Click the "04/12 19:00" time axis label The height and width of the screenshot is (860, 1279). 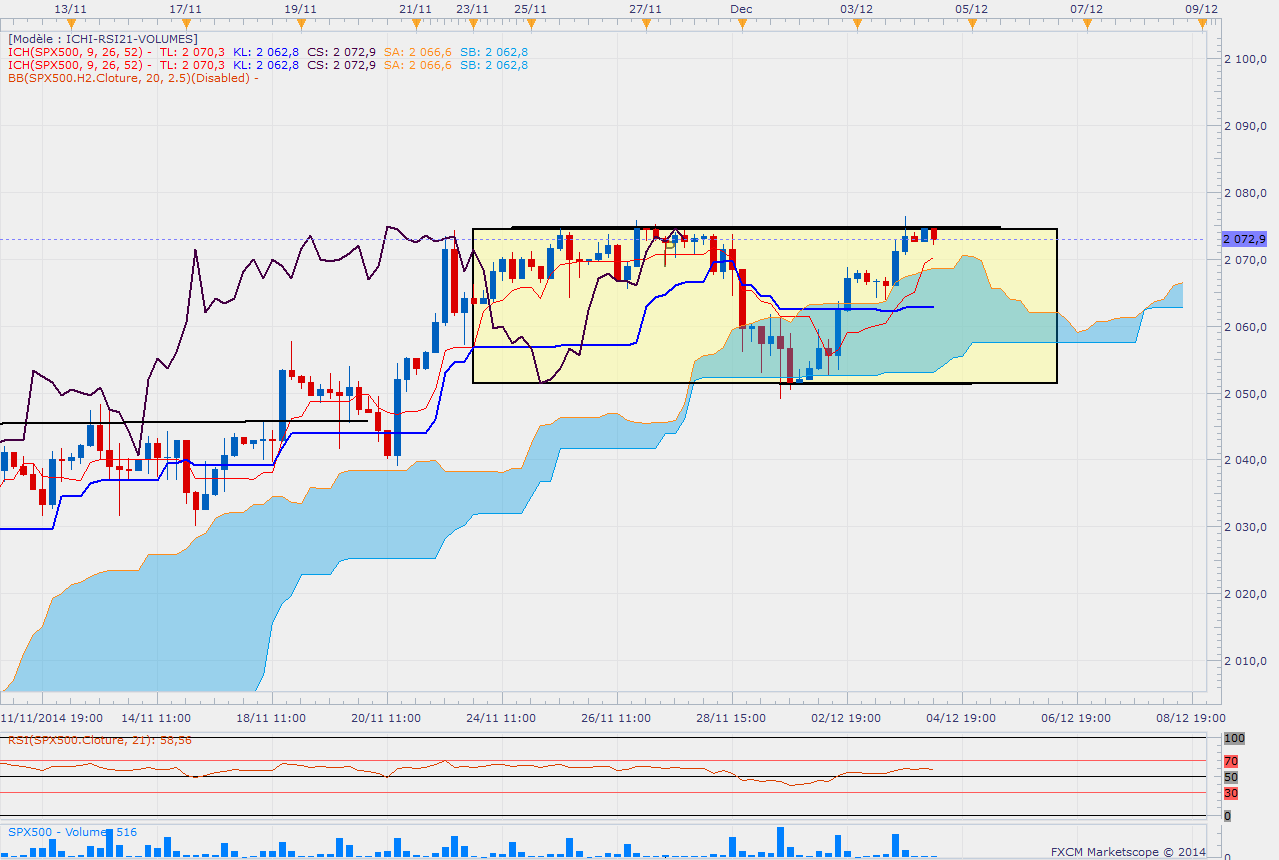(961, 718)
